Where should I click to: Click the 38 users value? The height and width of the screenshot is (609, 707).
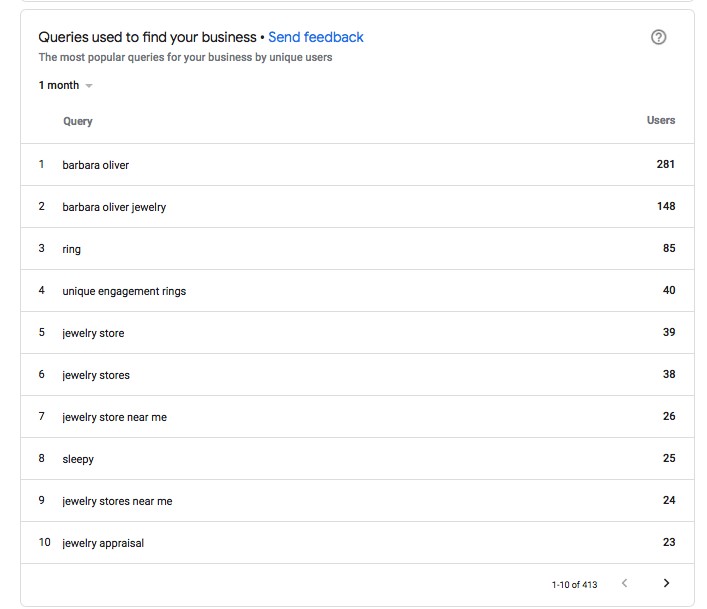[669, 374]
